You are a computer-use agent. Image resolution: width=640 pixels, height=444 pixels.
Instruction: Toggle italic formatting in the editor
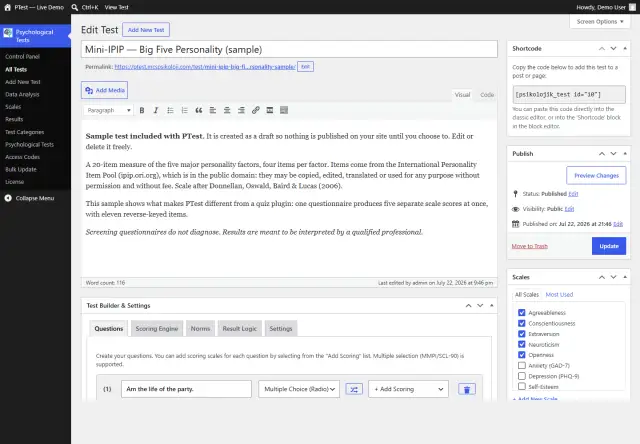click(x=156, y=110)
